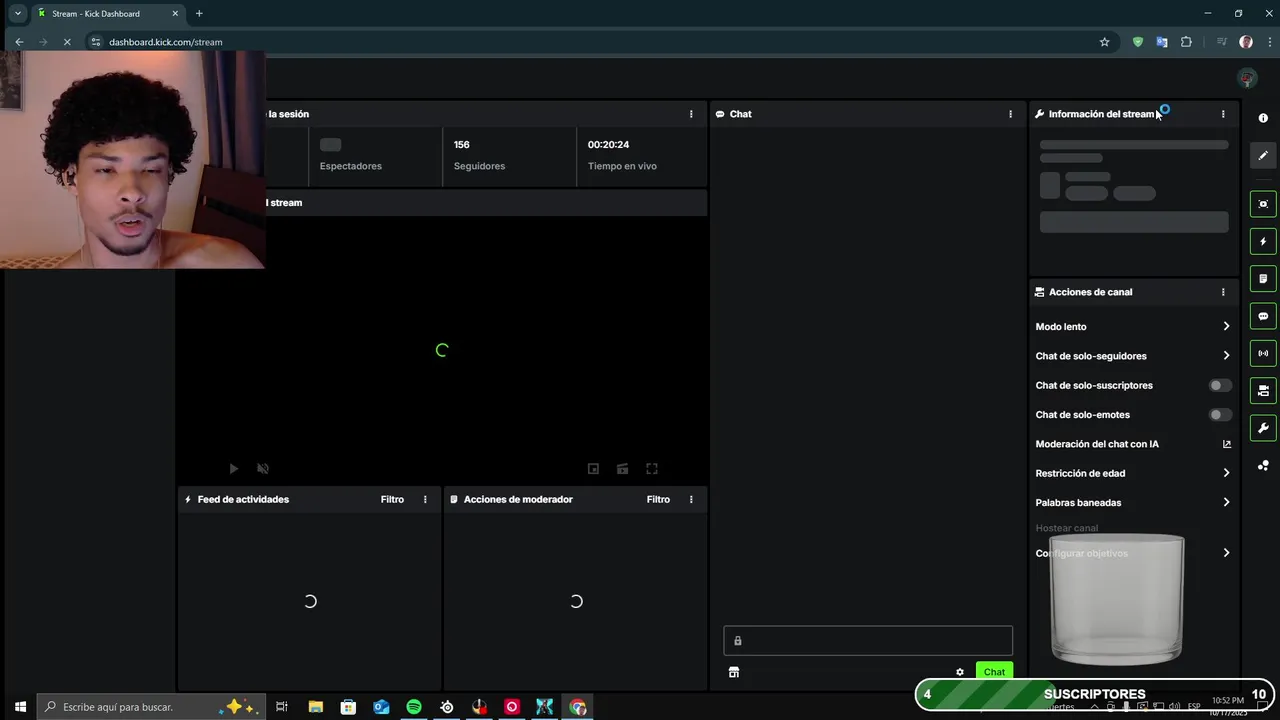
Task: Close the Kick Dashboard browser tab
Action: [x=175, y=14]
